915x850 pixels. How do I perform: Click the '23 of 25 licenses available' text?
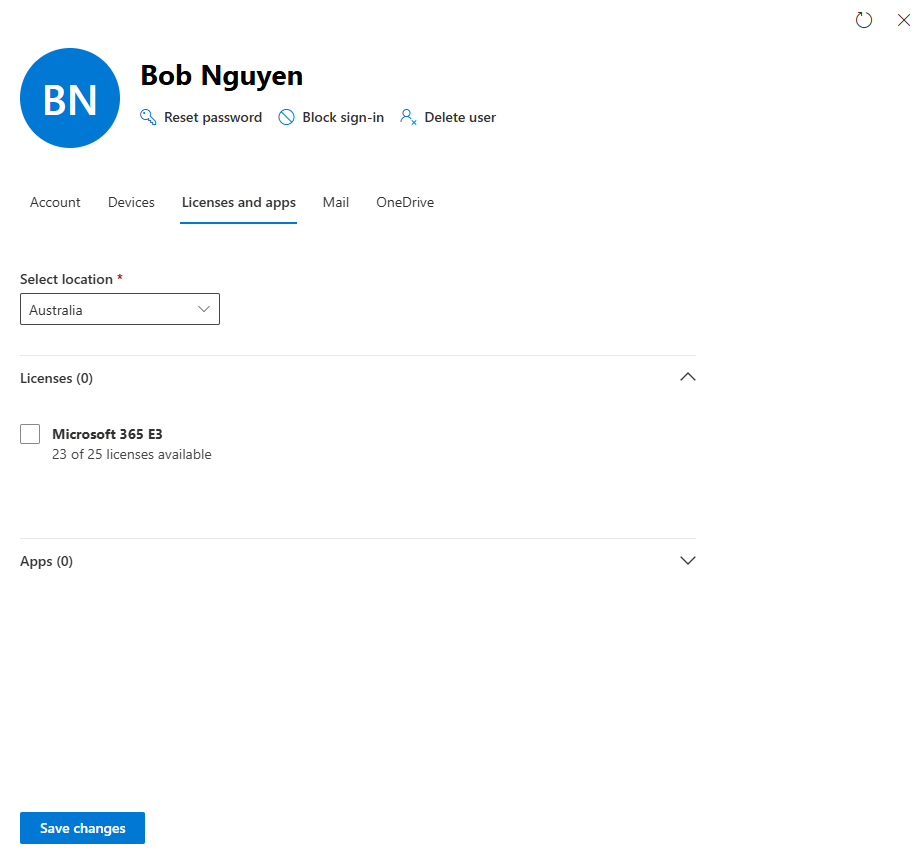point(132,454)
